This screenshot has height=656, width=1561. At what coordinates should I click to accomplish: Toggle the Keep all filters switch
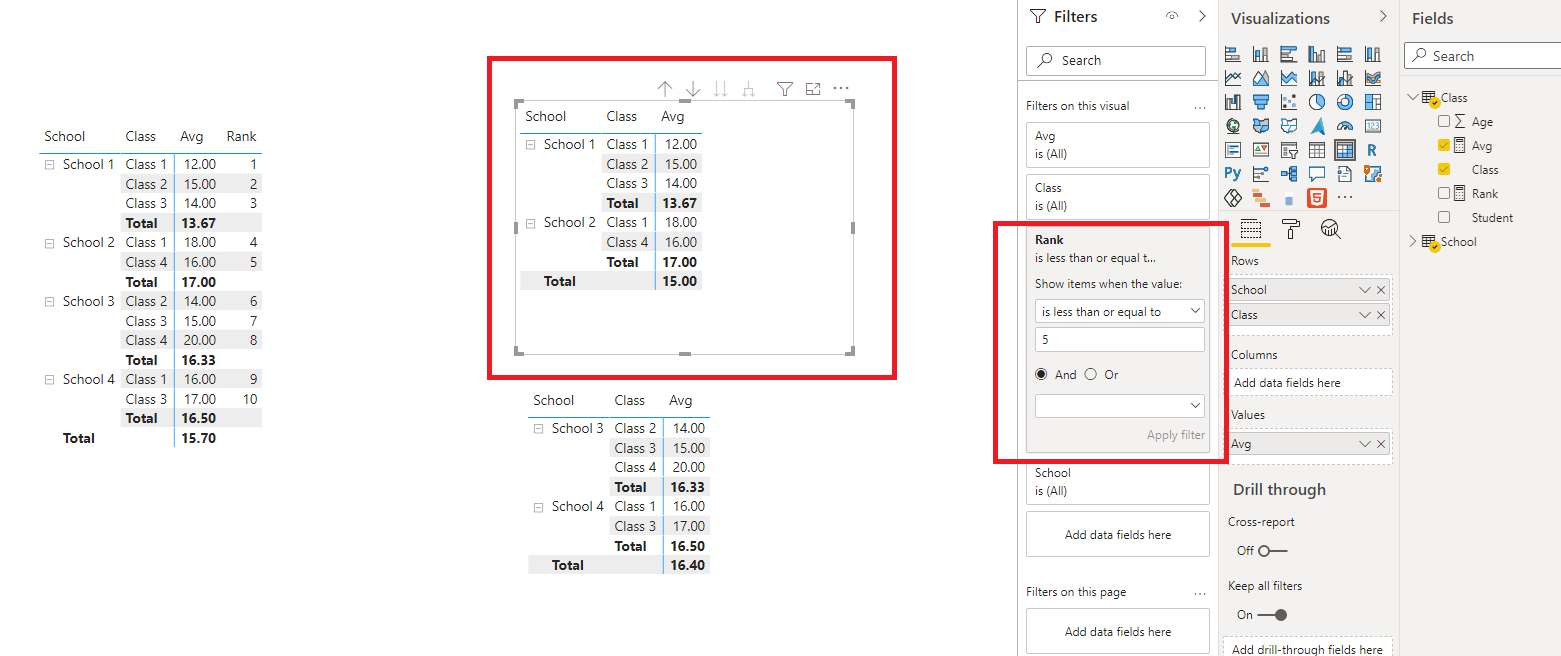pos(1273,615)
